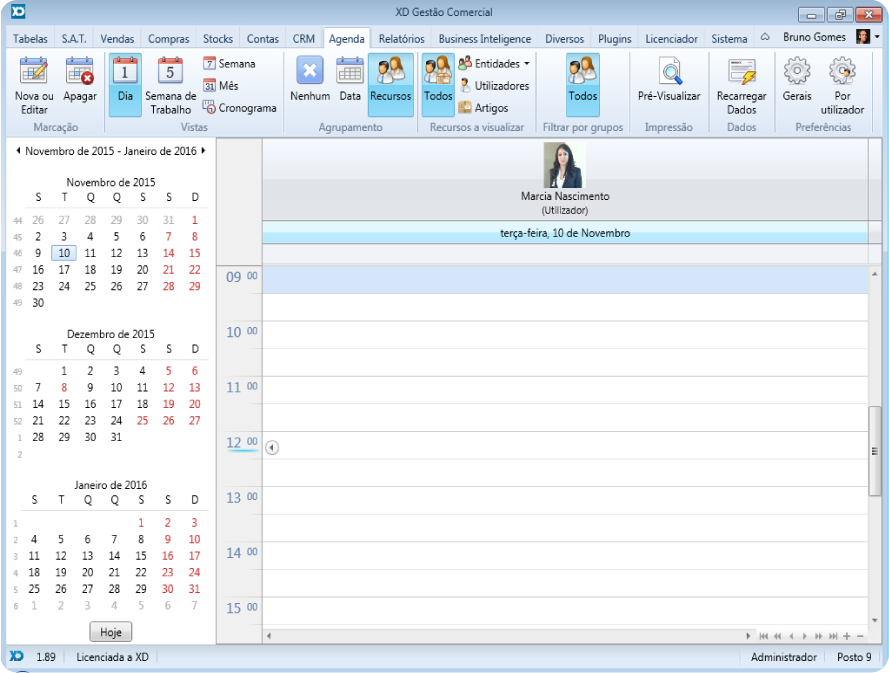This screenshot has height=673, width=889.
Task: Select November 18 in the mini calendar
Action: [x=90, y=270]
